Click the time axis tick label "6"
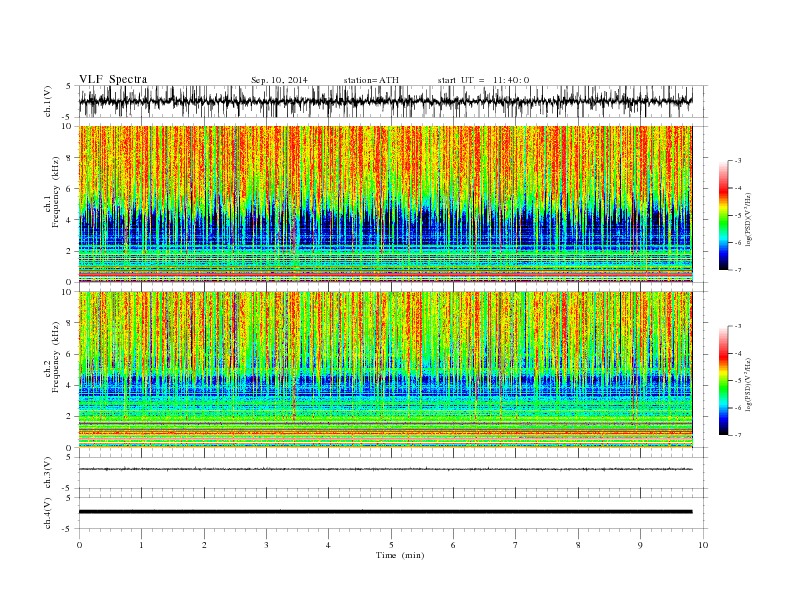This screenshot has width=792, height=612. point(454,545)
